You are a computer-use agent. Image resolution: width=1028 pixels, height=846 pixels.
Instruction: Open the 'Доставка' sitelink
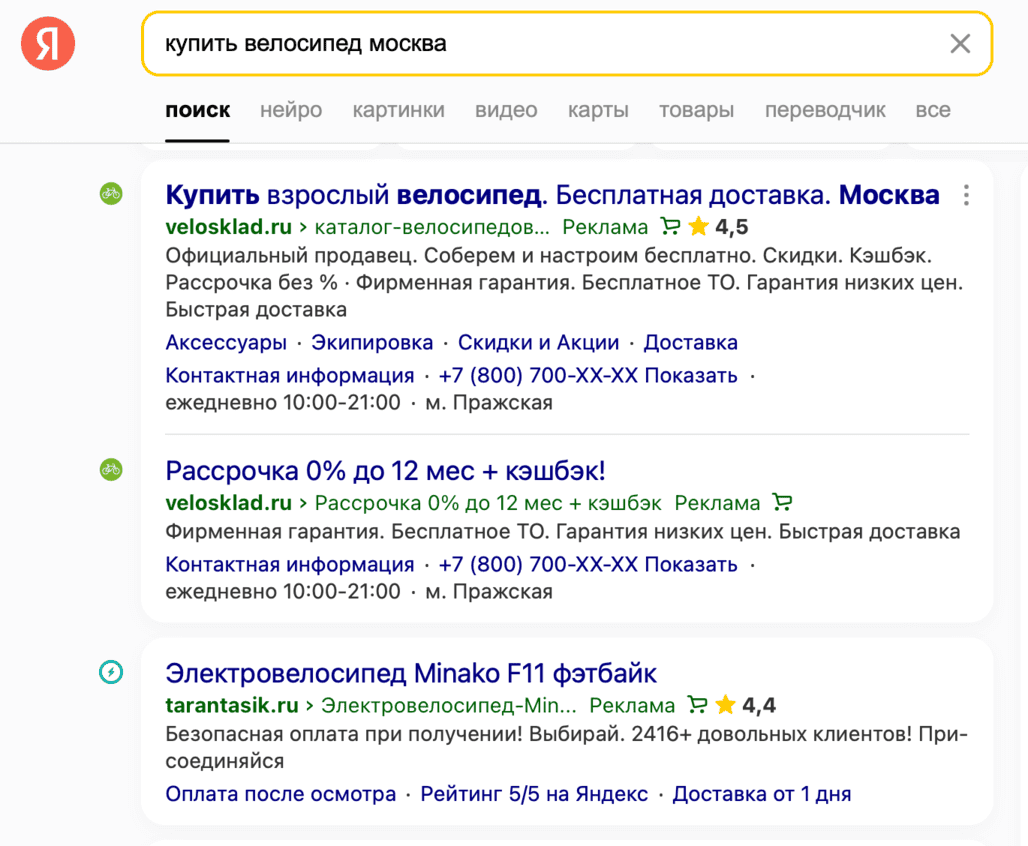pyautogui.click(x=690, y=342)
